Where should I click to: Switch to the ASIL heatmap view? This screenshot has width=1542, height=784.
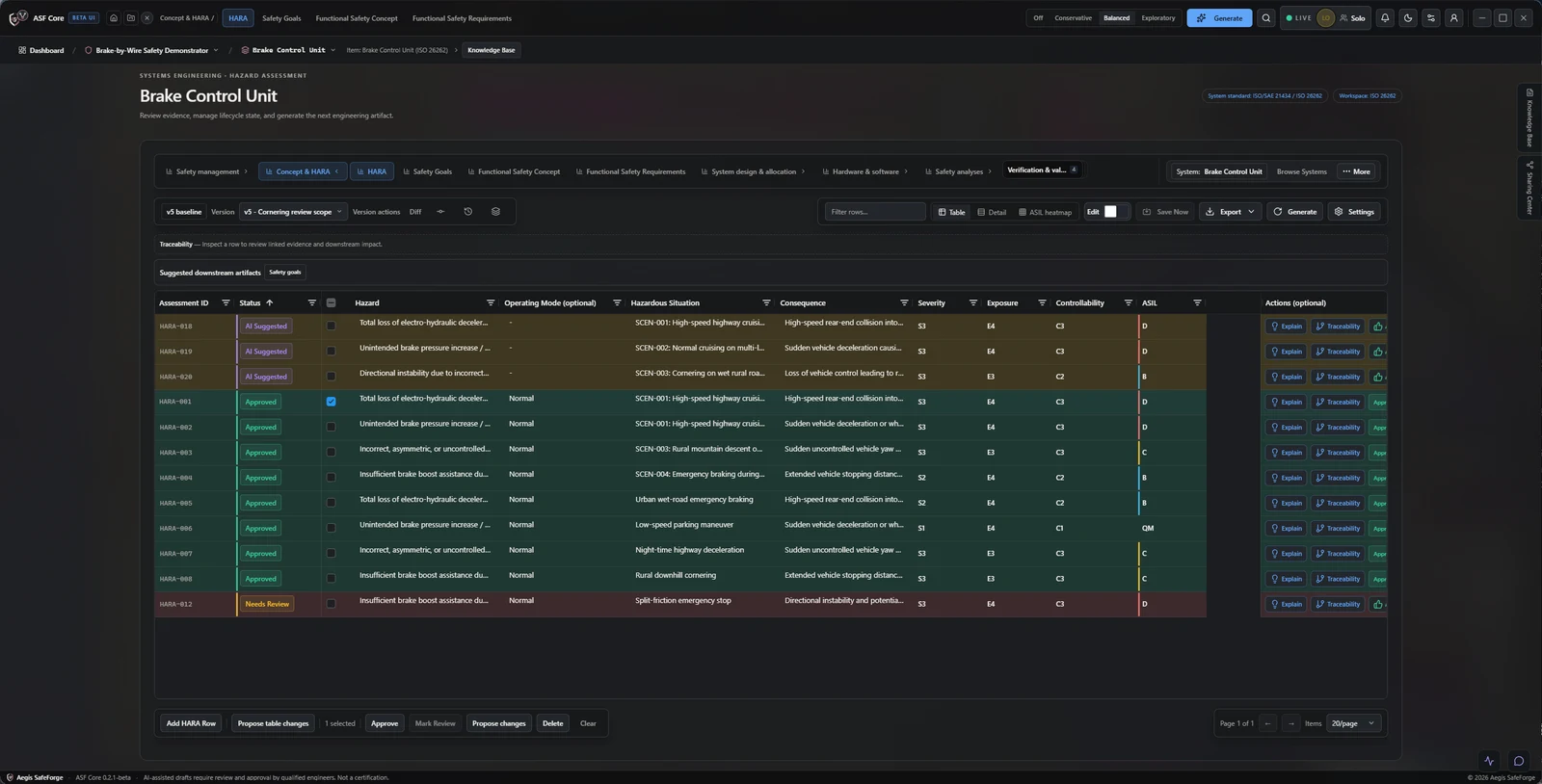pyautogui.click(x=1045, y=212)
